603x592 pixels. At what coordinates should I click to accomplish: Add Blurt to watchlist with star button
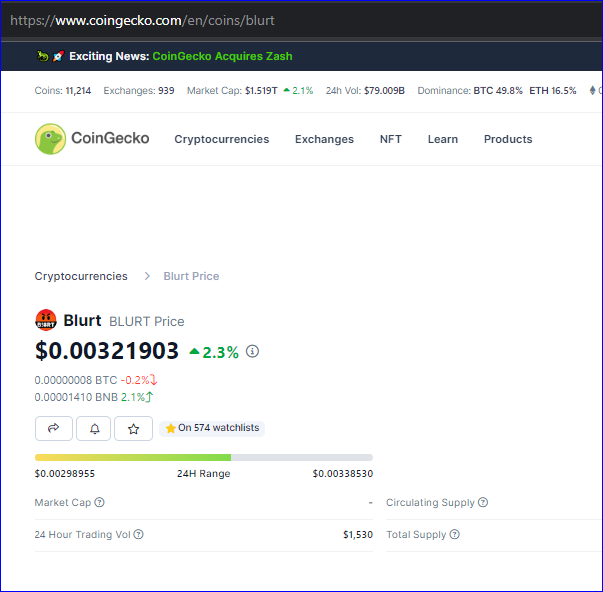tap(133, 428)
